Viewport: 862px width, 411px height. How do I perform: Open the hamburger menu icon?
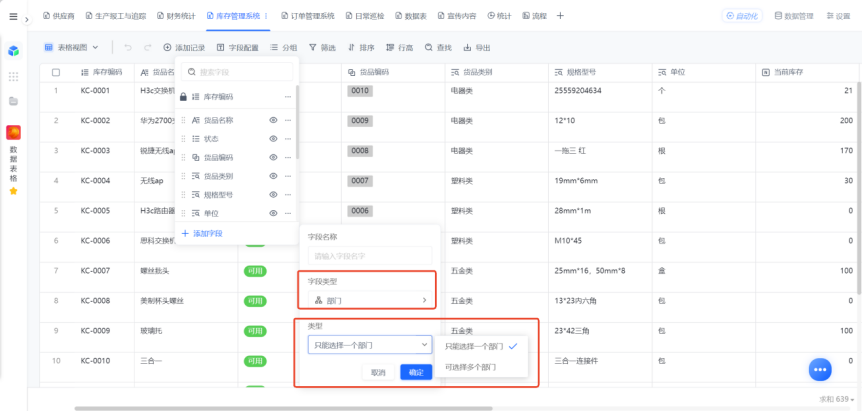pyautogui.click(x=14, y=16)
